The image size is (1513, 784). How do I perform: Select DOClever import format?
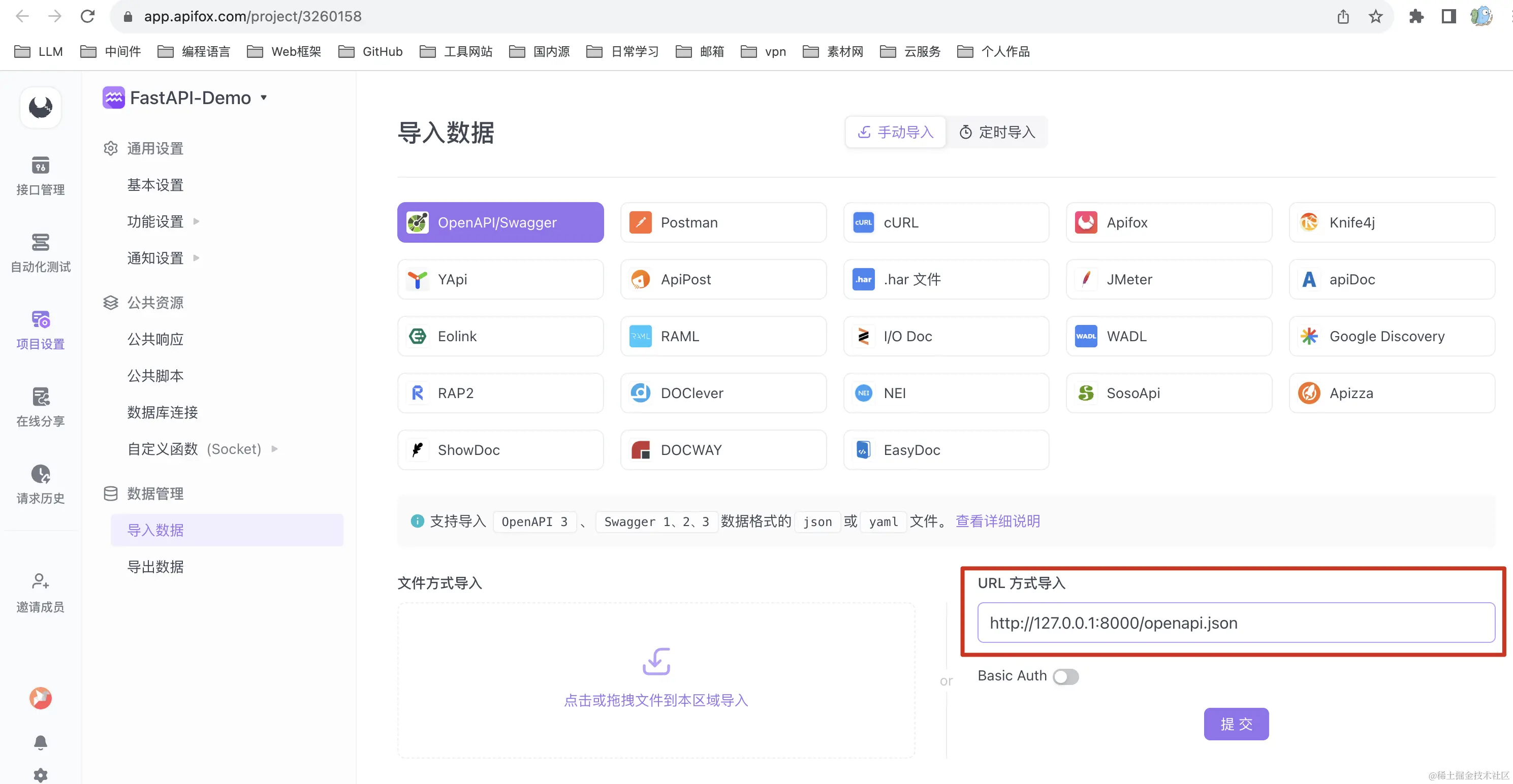tap(723, 393)
